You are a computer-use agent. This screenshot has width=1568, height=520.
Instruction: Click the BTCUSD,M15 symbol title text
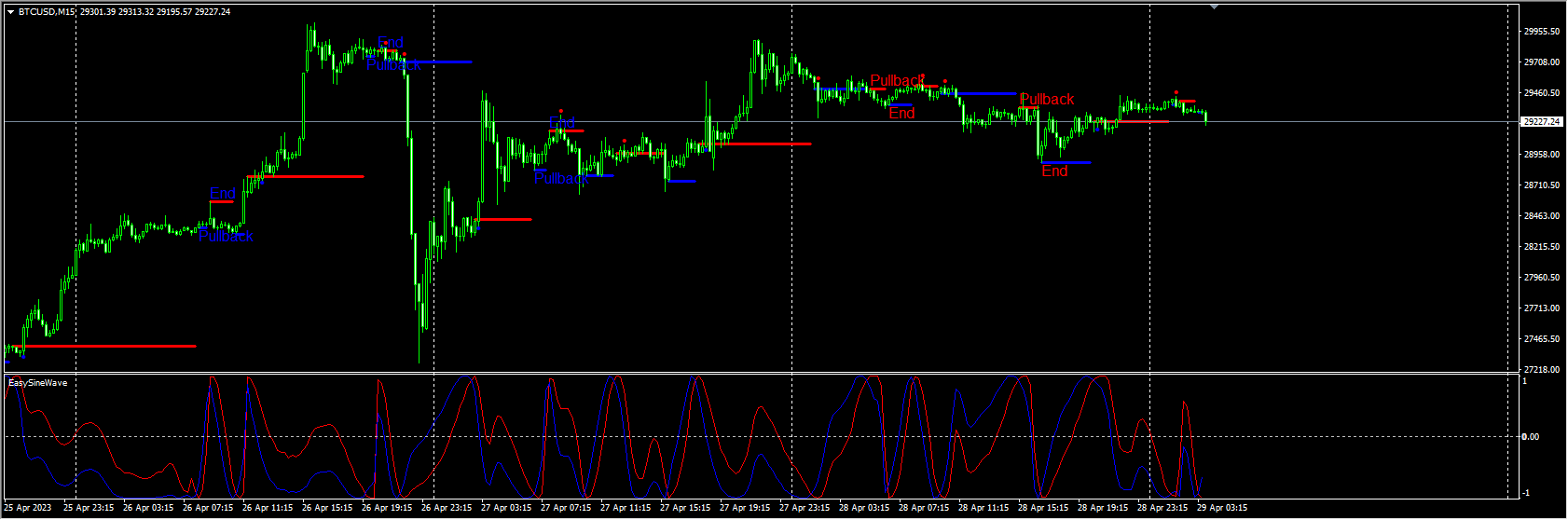point(48,12)
